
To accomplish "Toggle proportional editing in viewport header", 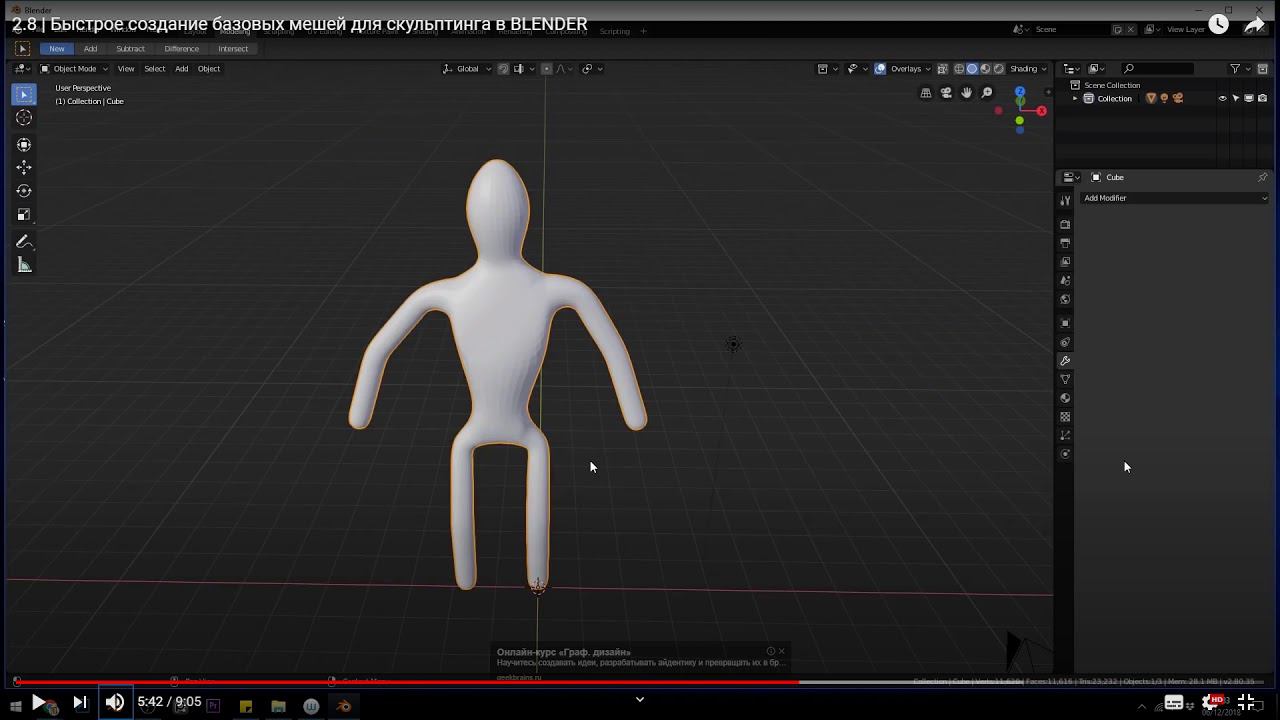I will point(546,69).
